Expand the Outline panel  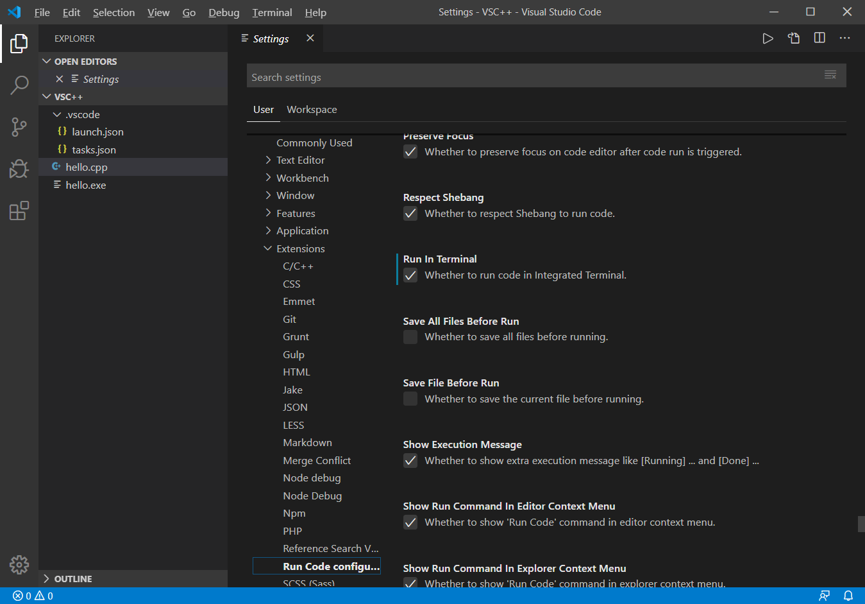point(46,579)
